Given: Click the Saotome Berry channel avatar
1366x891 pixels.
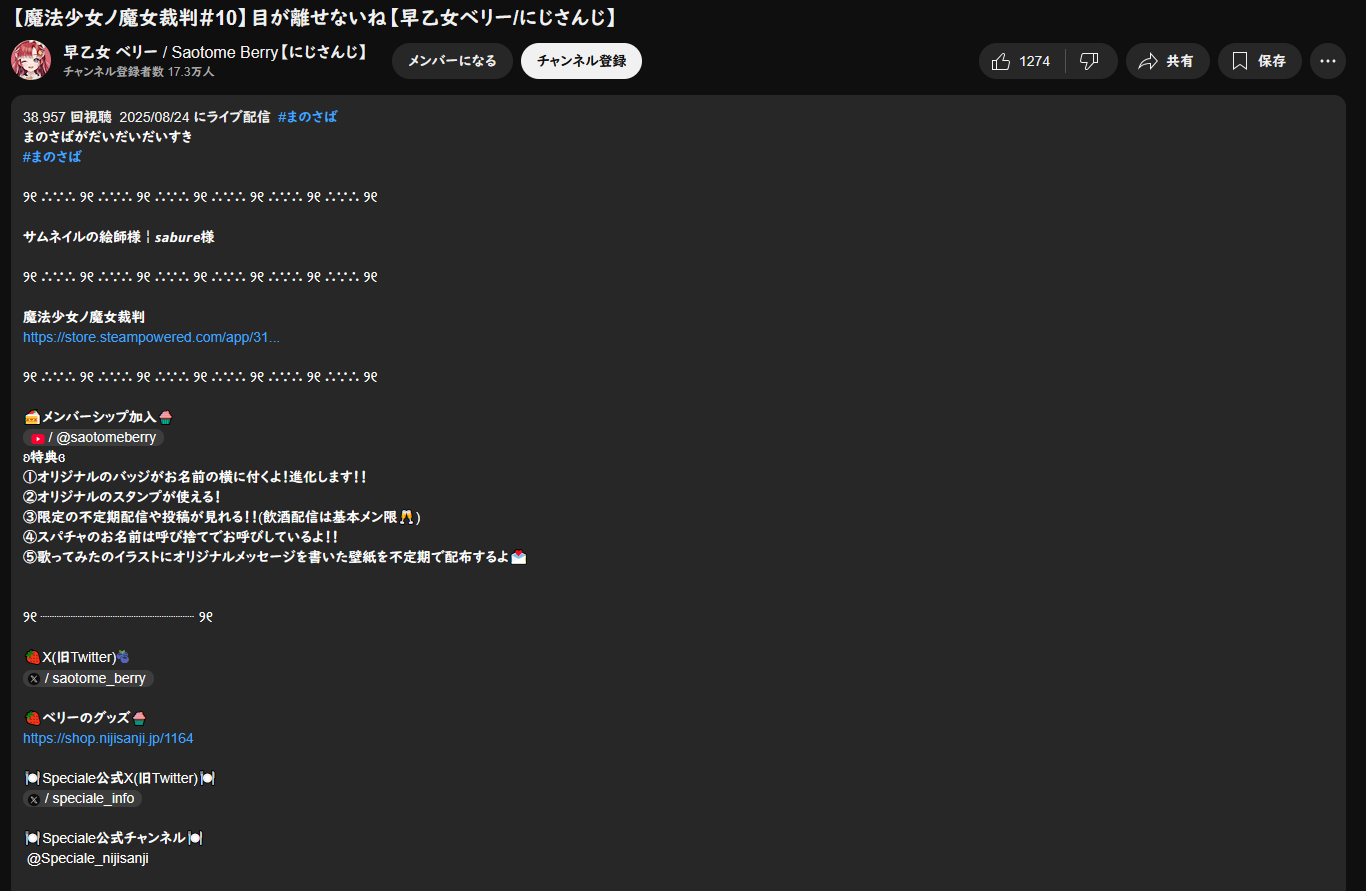Looking at the screenshot, I should [x=31, y=60].
